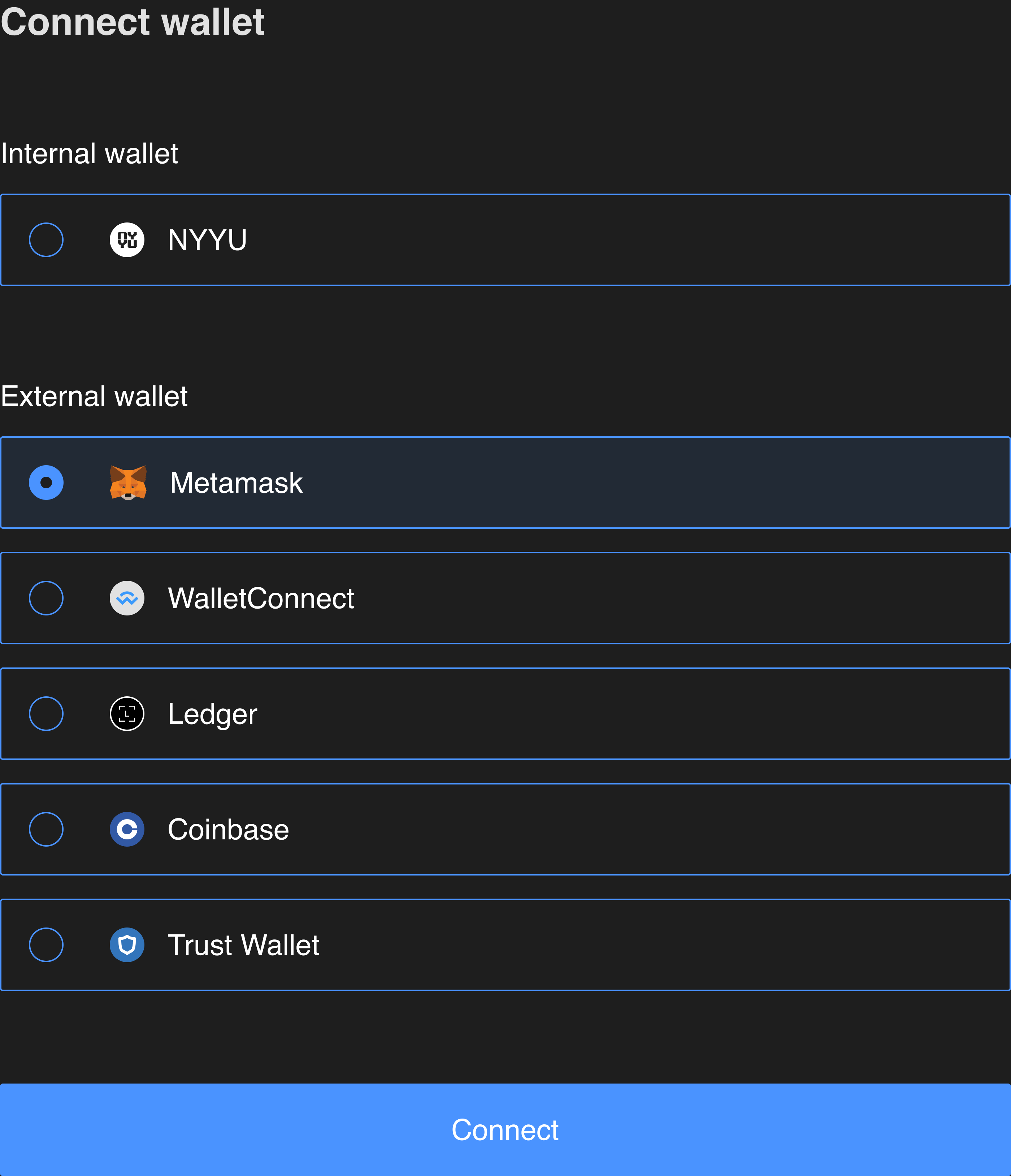Click the NYYU label text
1011x1176 pixels.
click(207, 239)
